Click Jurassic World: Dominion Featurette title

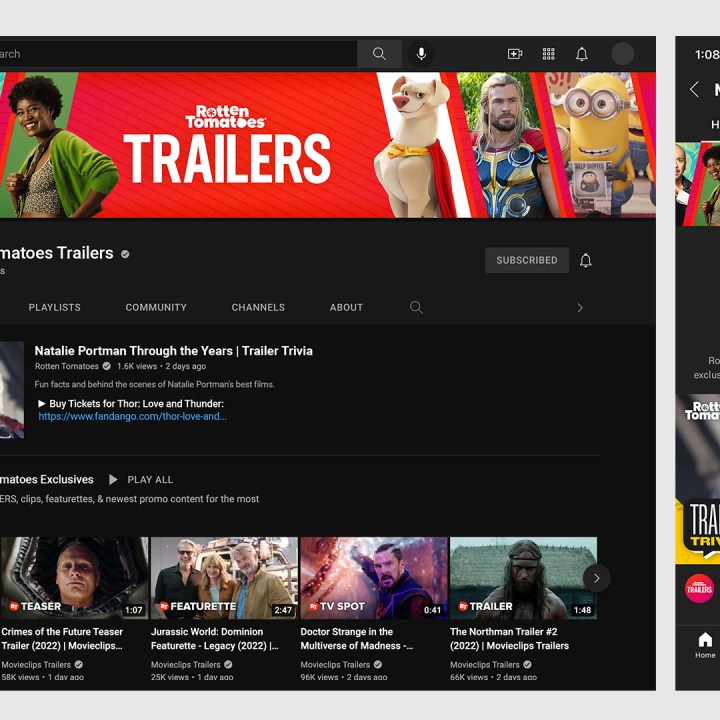click(214, 639)
